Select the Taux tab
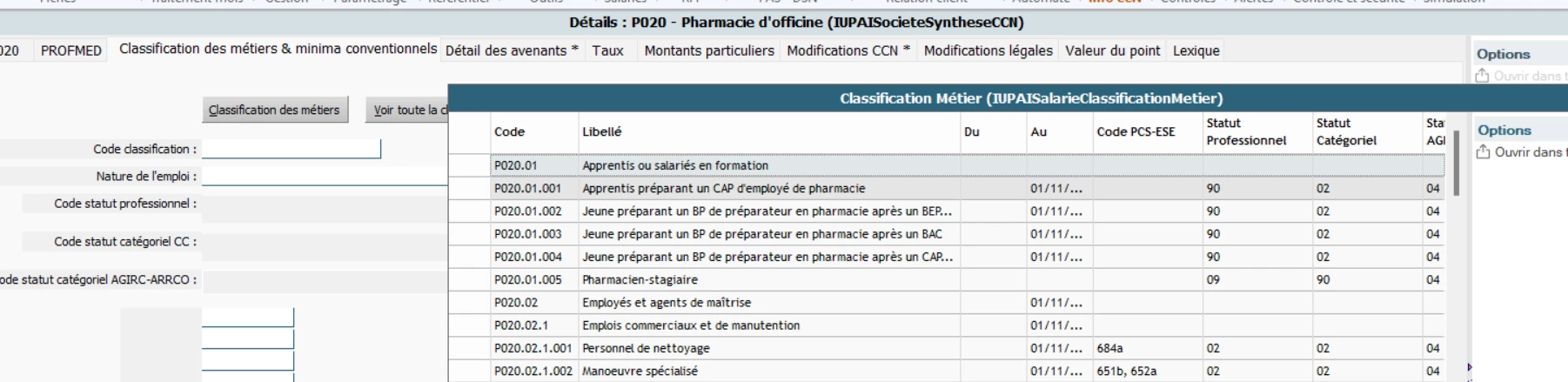Viewport: 1568px width, 382px height. tap(607, 50)
